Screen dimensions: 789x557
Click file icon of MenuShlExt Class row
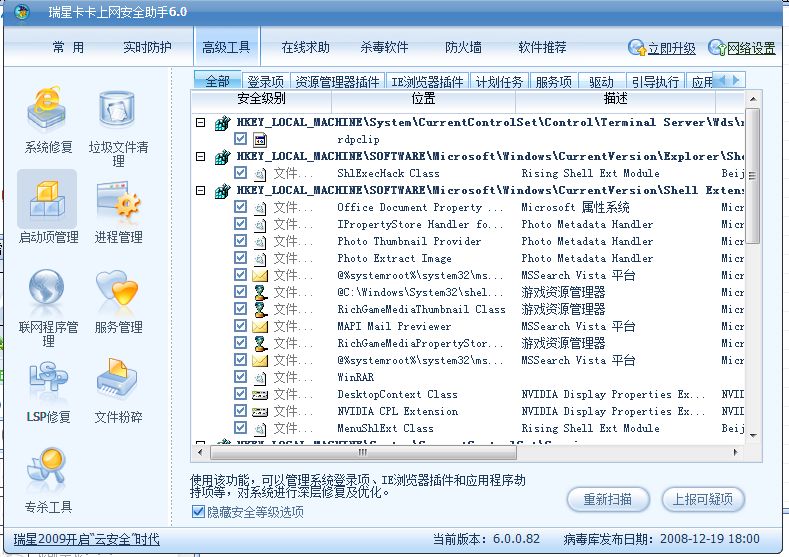260,429
